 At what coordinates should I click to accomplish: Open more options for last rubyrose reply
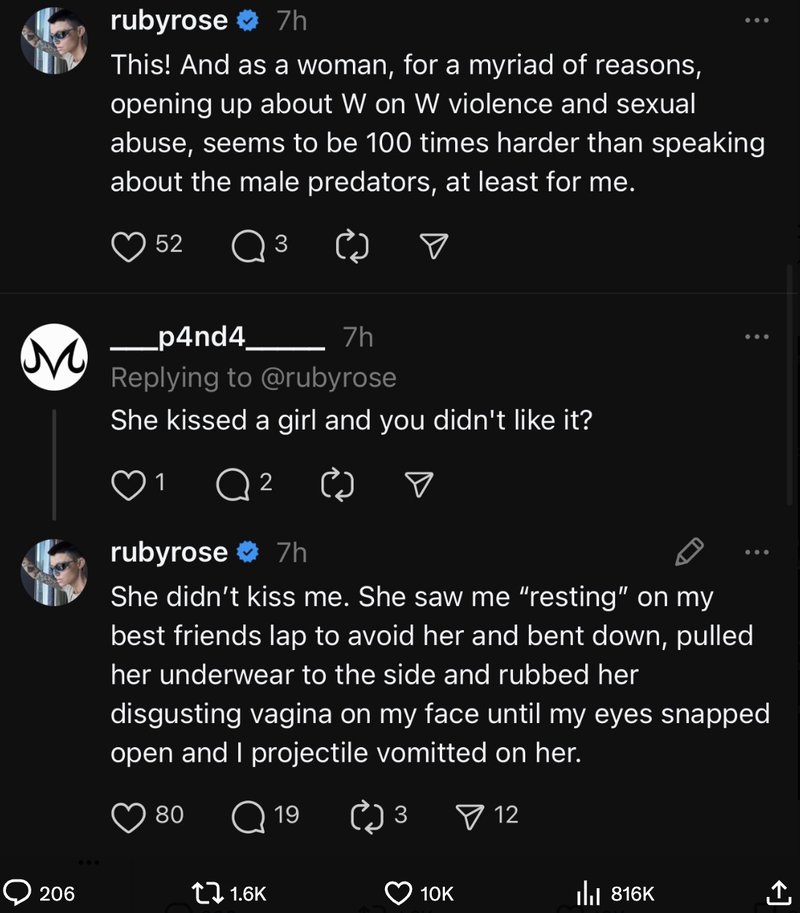click(757, 551)
